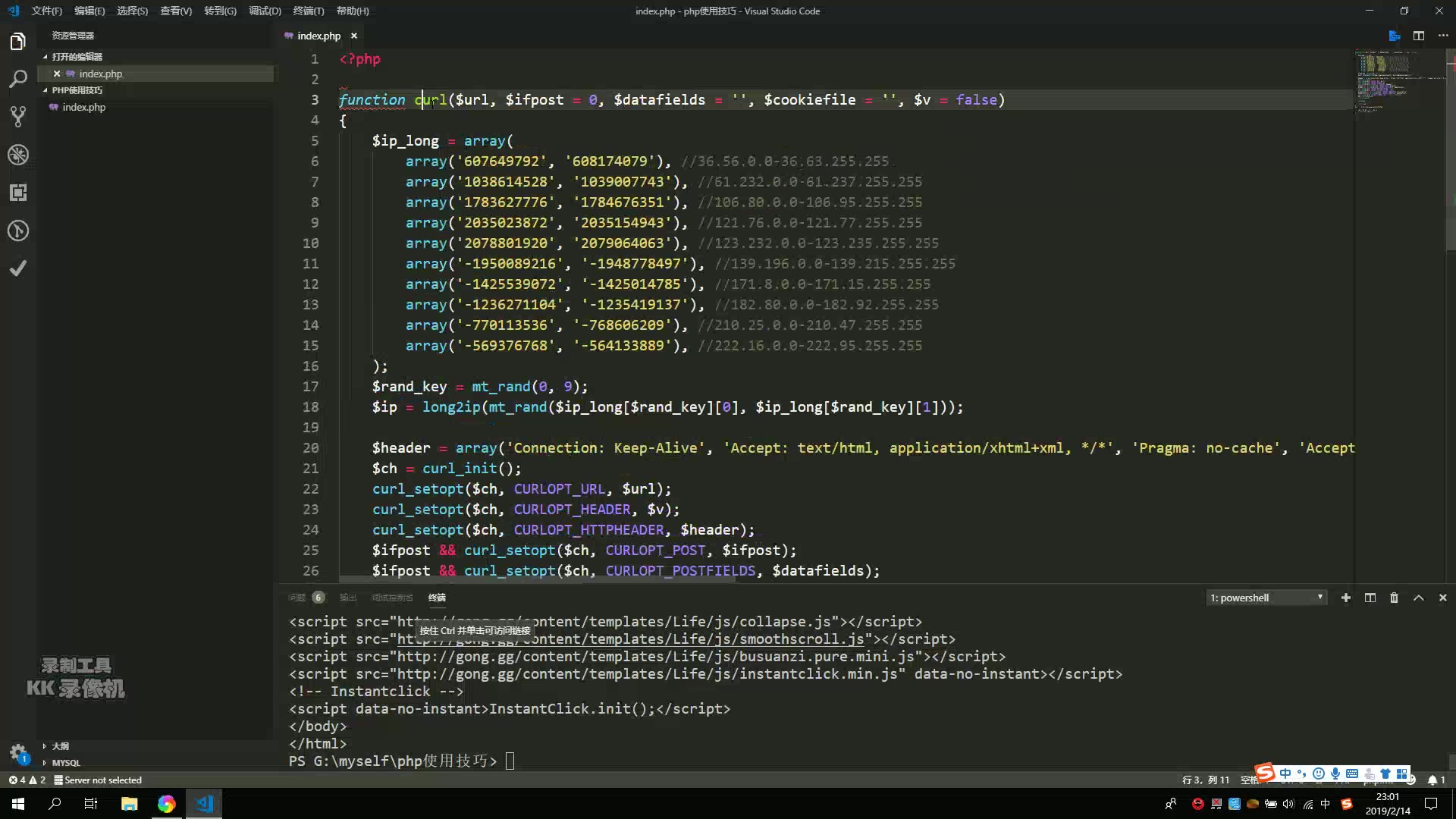Click the code minimap overview

click(1400, 83)
